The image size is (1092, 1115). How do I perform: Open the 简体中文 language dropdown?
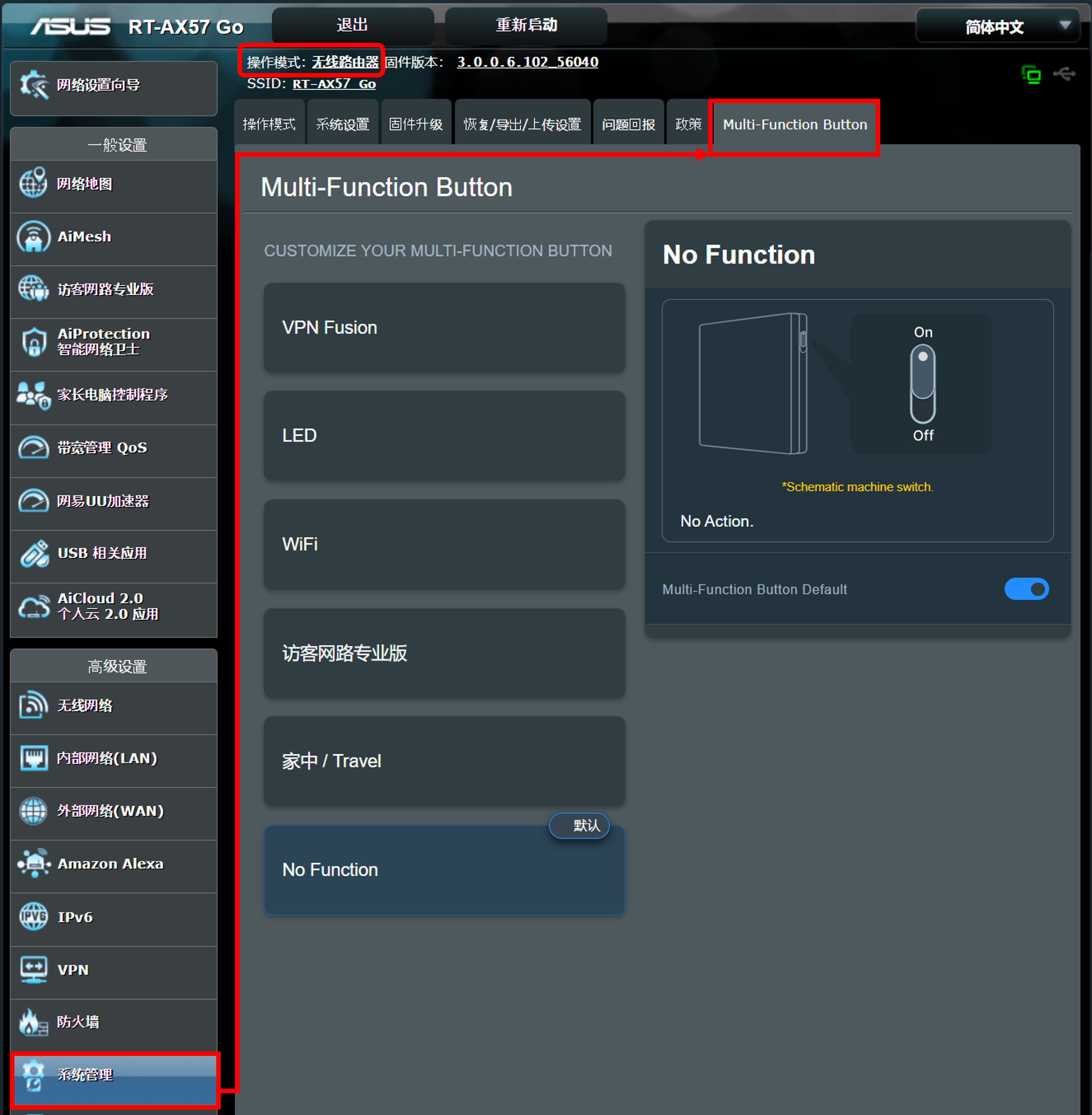[x=998, y=27]
